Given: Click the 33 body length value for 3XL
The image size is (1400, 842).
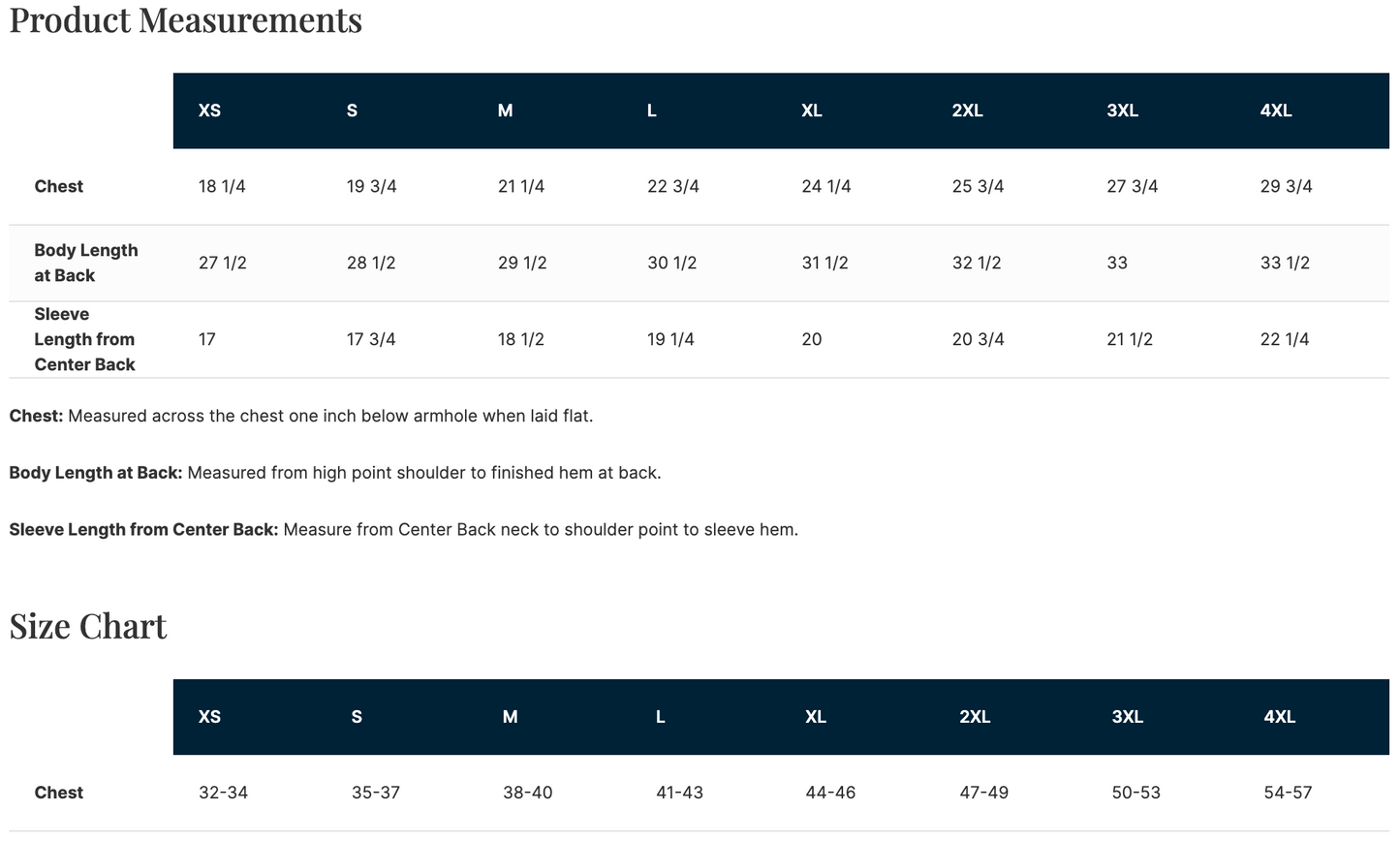Looking at the screenshot, I should (1117, 263).
